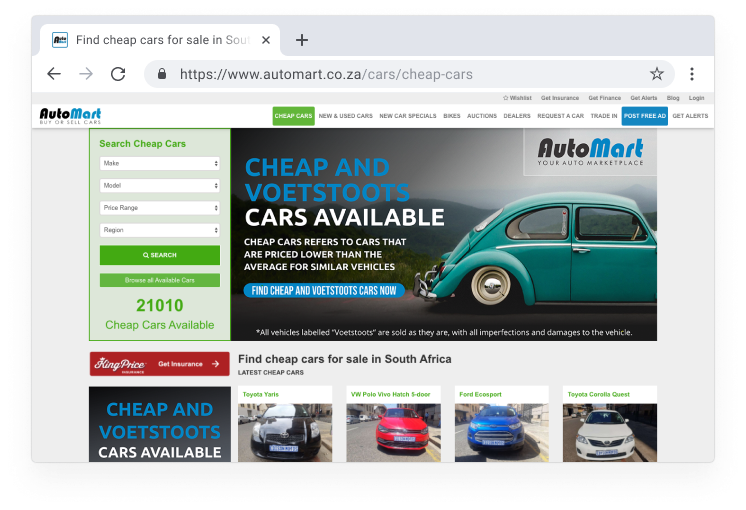Click the blue Ford Ecosport photo

(502, 433)
